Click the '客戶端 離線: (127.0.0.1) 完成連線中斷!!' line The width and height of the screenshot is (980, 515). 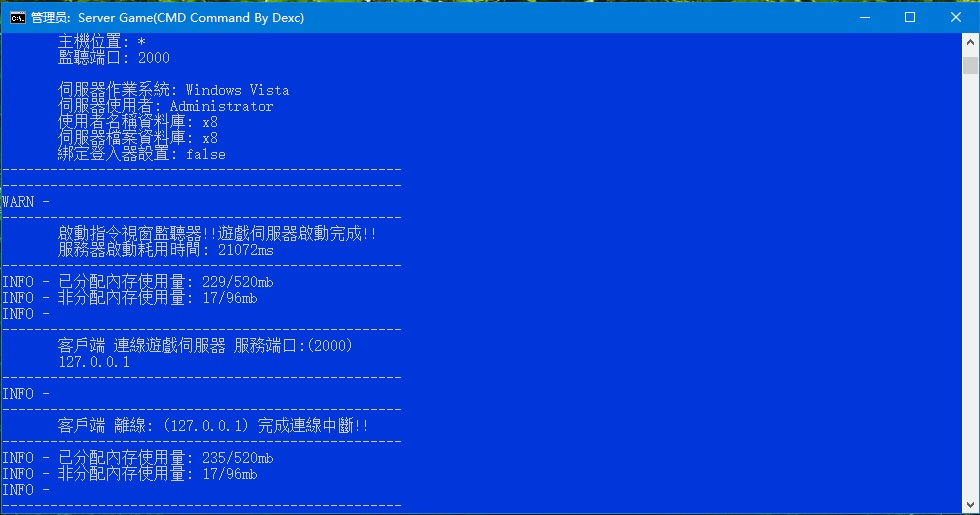coord(213,426)
